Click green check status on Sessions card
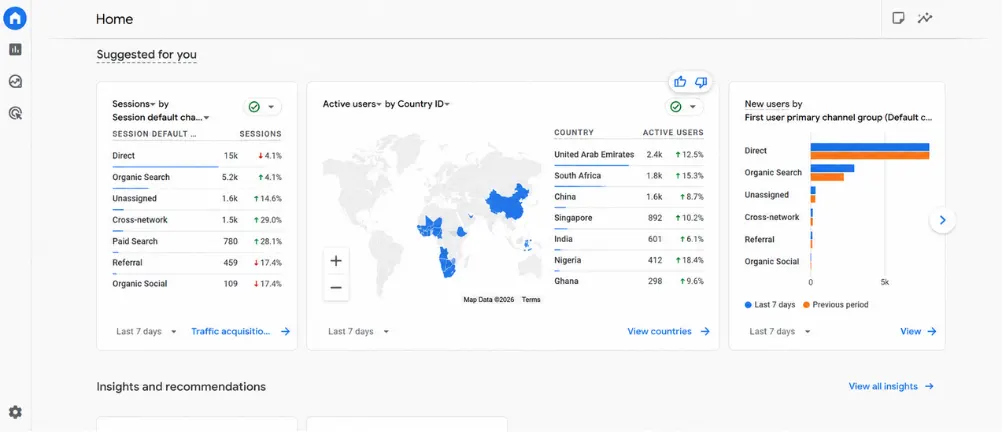Viewport: 1003px width, 432px height. (x=254, y=107)
